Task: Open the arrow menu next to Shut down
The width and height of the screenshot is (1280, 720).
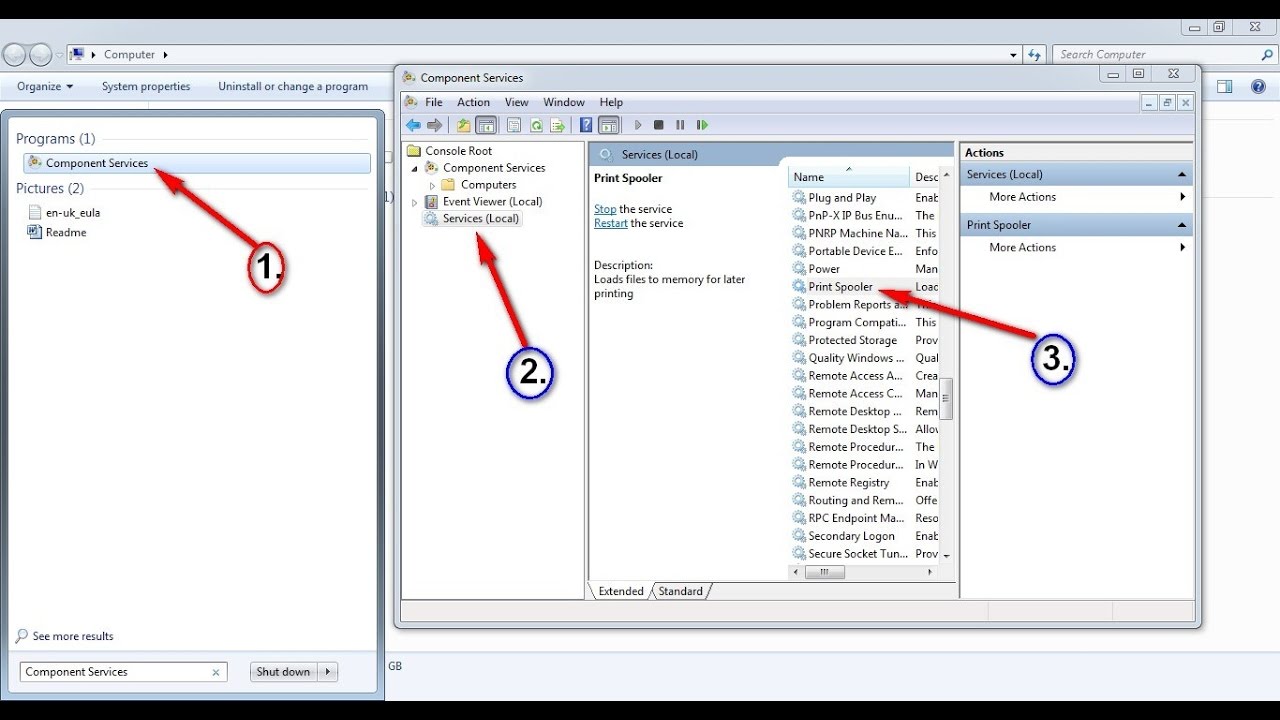Action: click(328, 672)
